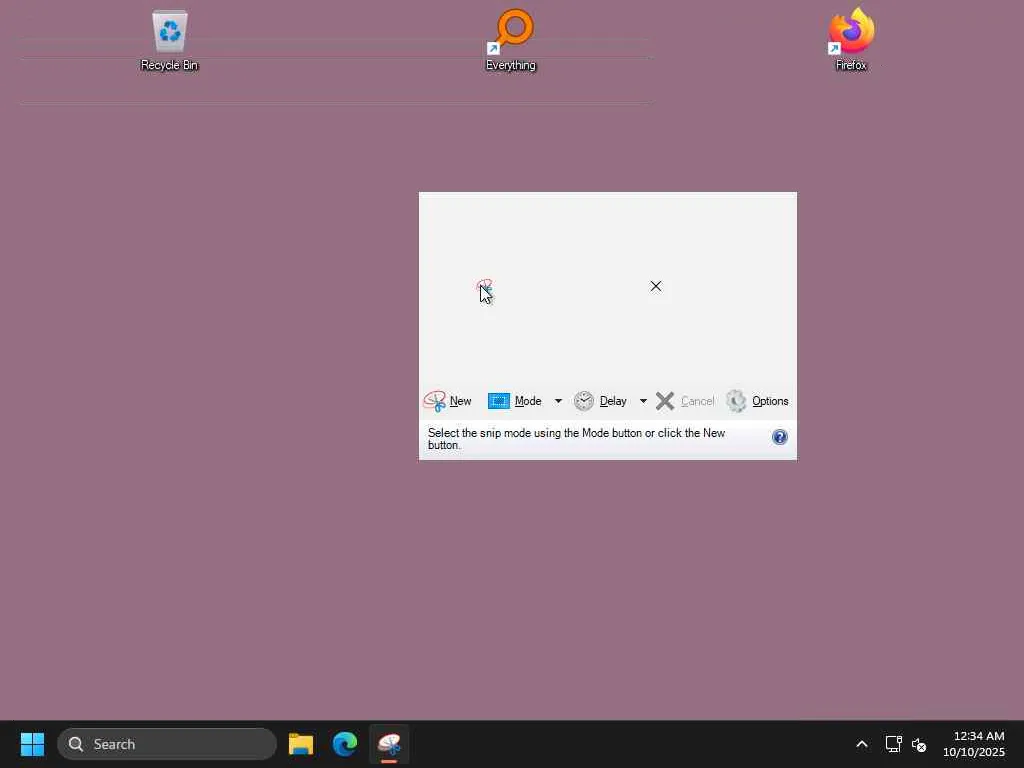Viewport: 1024px width, 768px height.
Task: Click the taskbar Search box
Action: tap(167, 744)
